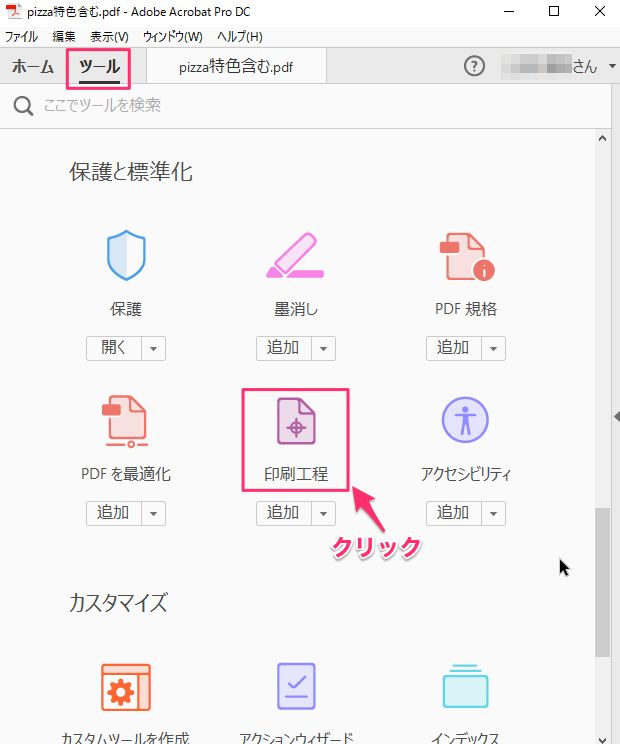Screen dimensions: 620x744
Task: Open the account name dropdown arrow
Action: pyautogui.click(x=612, y=66)
